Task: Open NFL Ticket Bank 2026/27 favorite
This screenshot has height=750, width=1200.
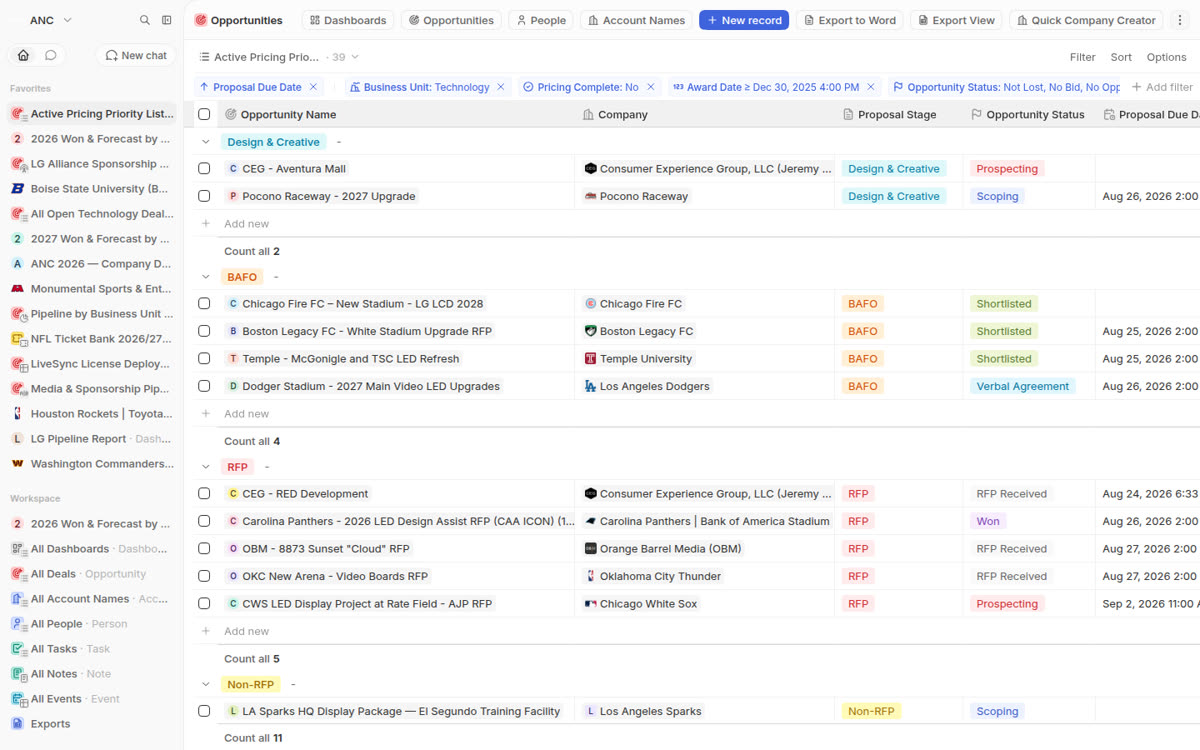Action: [x=91, y=339]
